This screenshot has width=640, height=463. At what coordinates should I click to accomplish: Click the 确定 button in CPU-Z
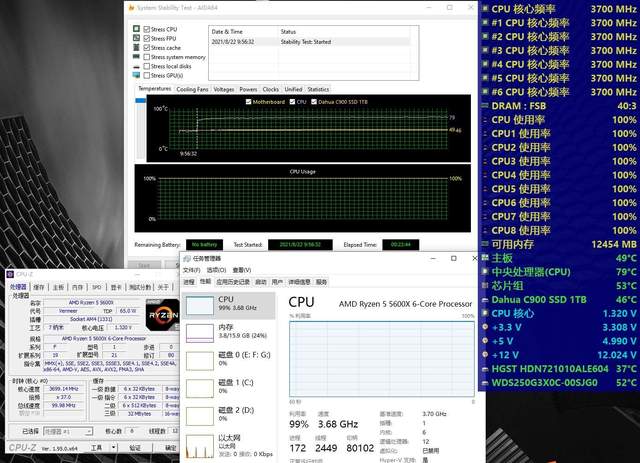coord(170,447)
